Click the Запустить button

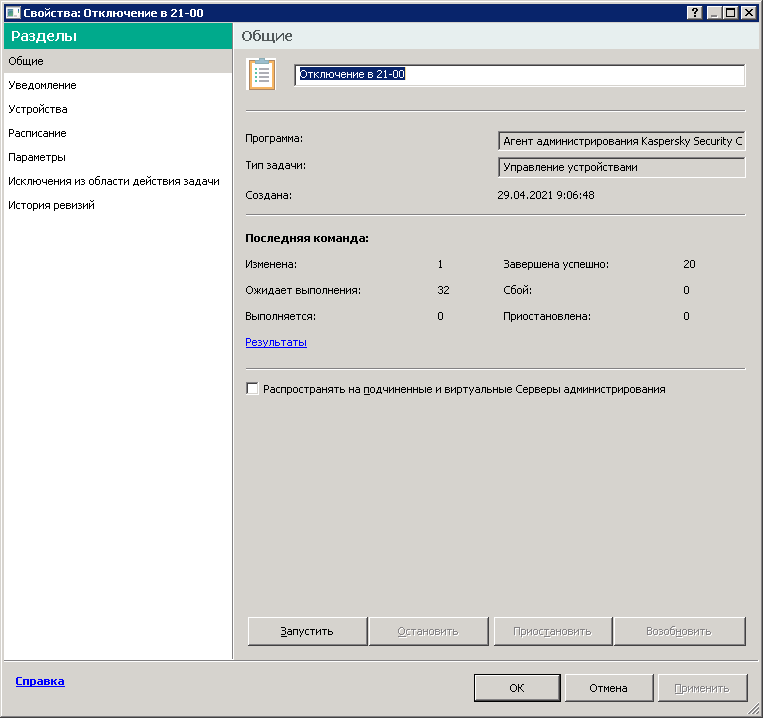point(307,631)
